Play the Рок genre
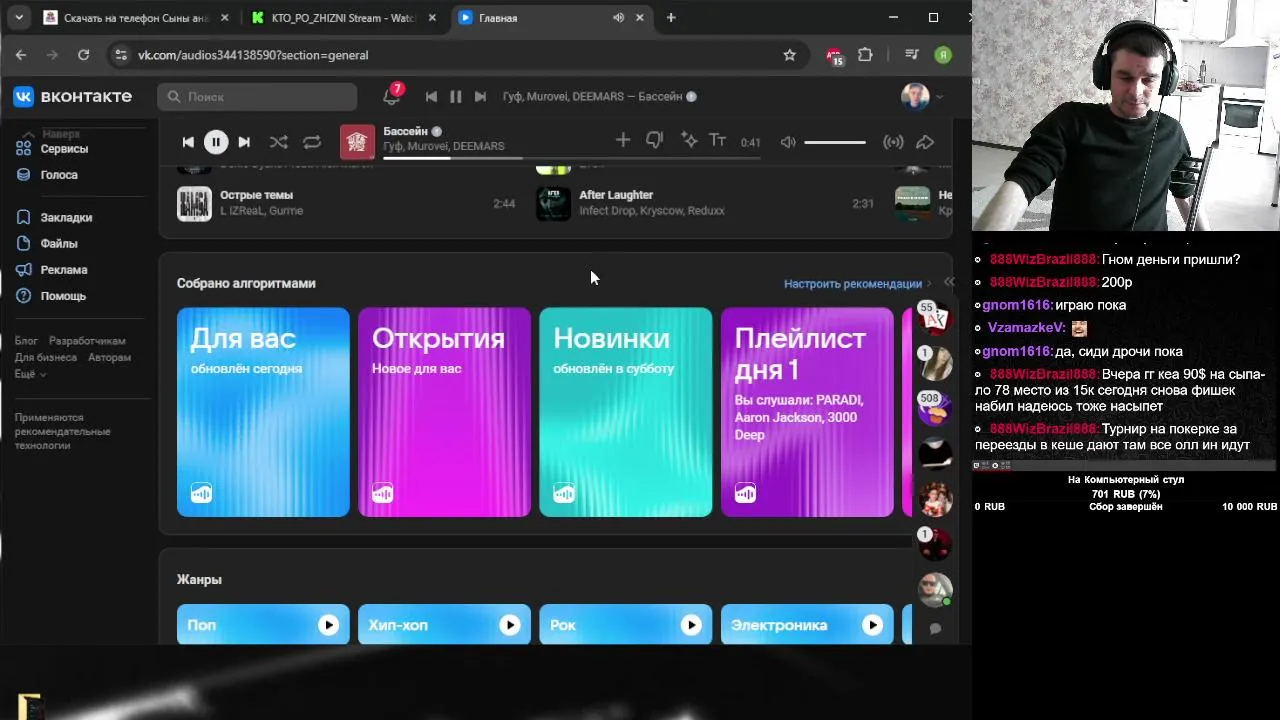Viewport: 1280px width, 720px height. tap(691, 625)
